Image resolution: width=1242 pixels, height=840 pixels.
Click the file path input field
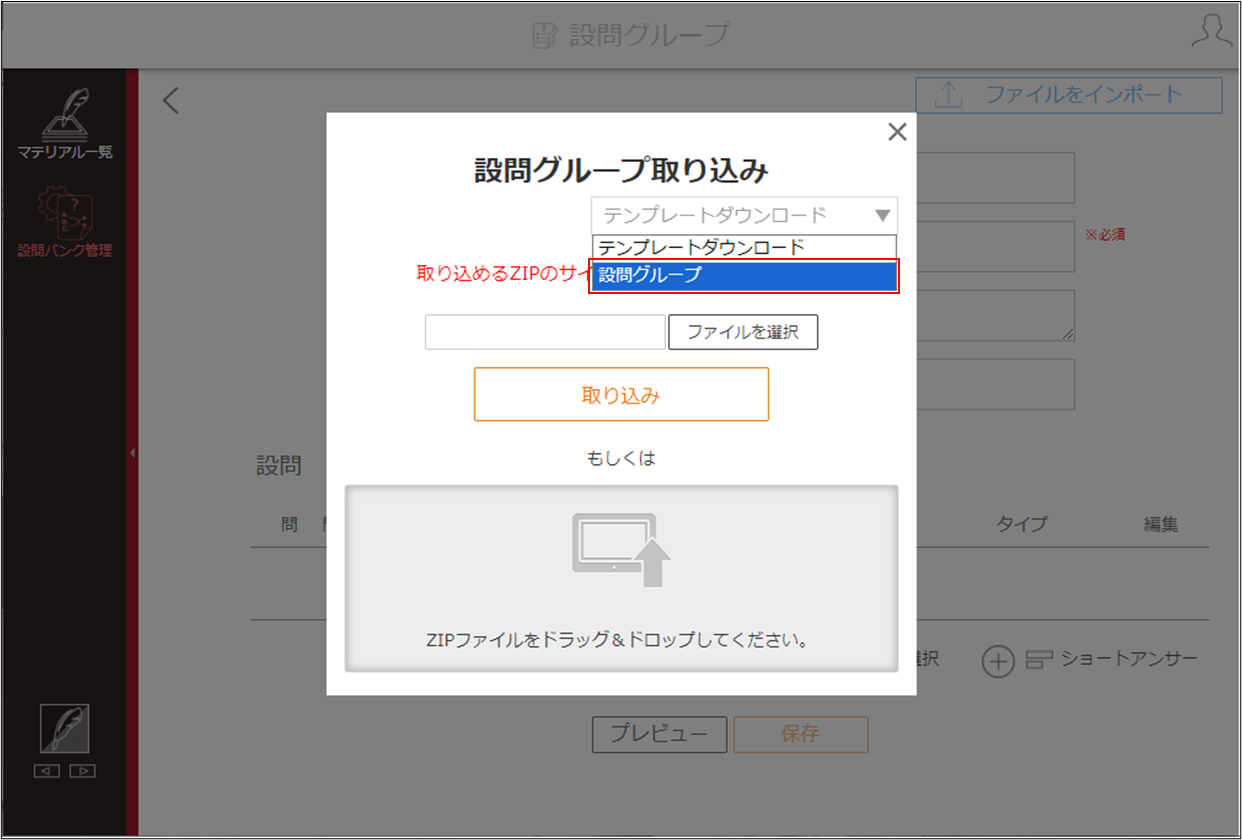tap(545, 332)
